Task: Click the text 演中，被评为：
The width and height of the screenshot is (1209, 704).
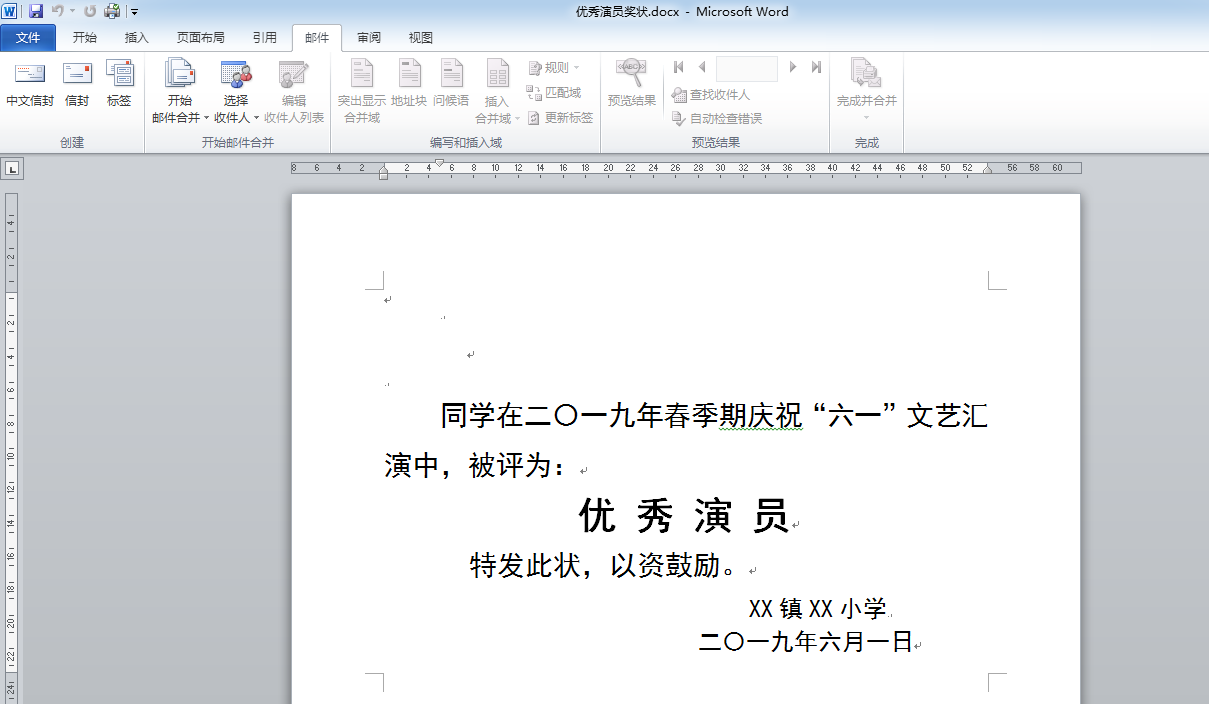Action: [475, 466]
